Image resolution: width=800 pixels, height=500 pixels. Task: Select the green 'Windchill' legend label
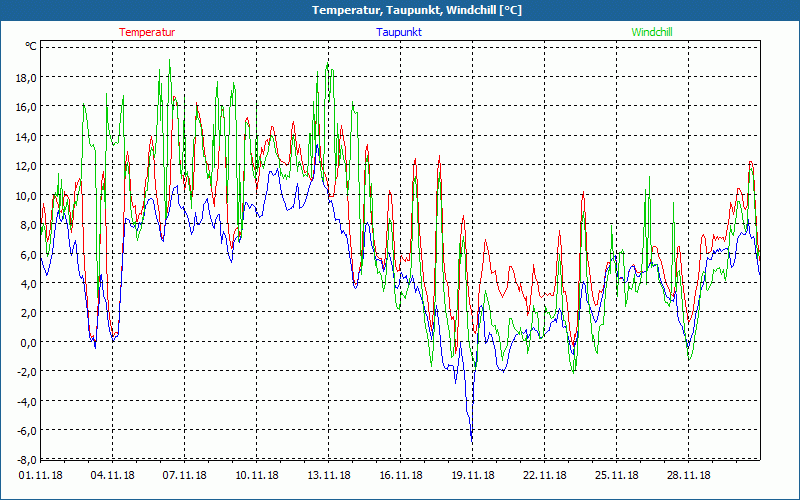652,32
